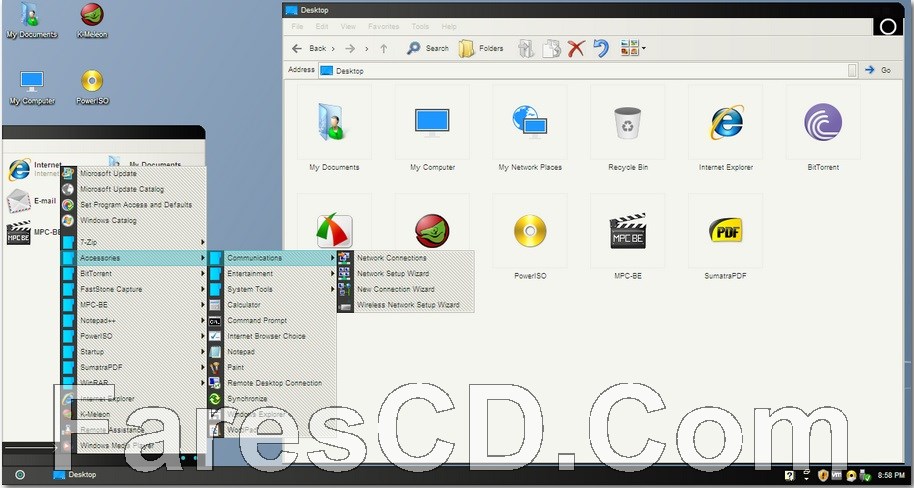Open the Recycle Bin icon
This screenshot has width=914, height=488.
click(x=628, y=122)
